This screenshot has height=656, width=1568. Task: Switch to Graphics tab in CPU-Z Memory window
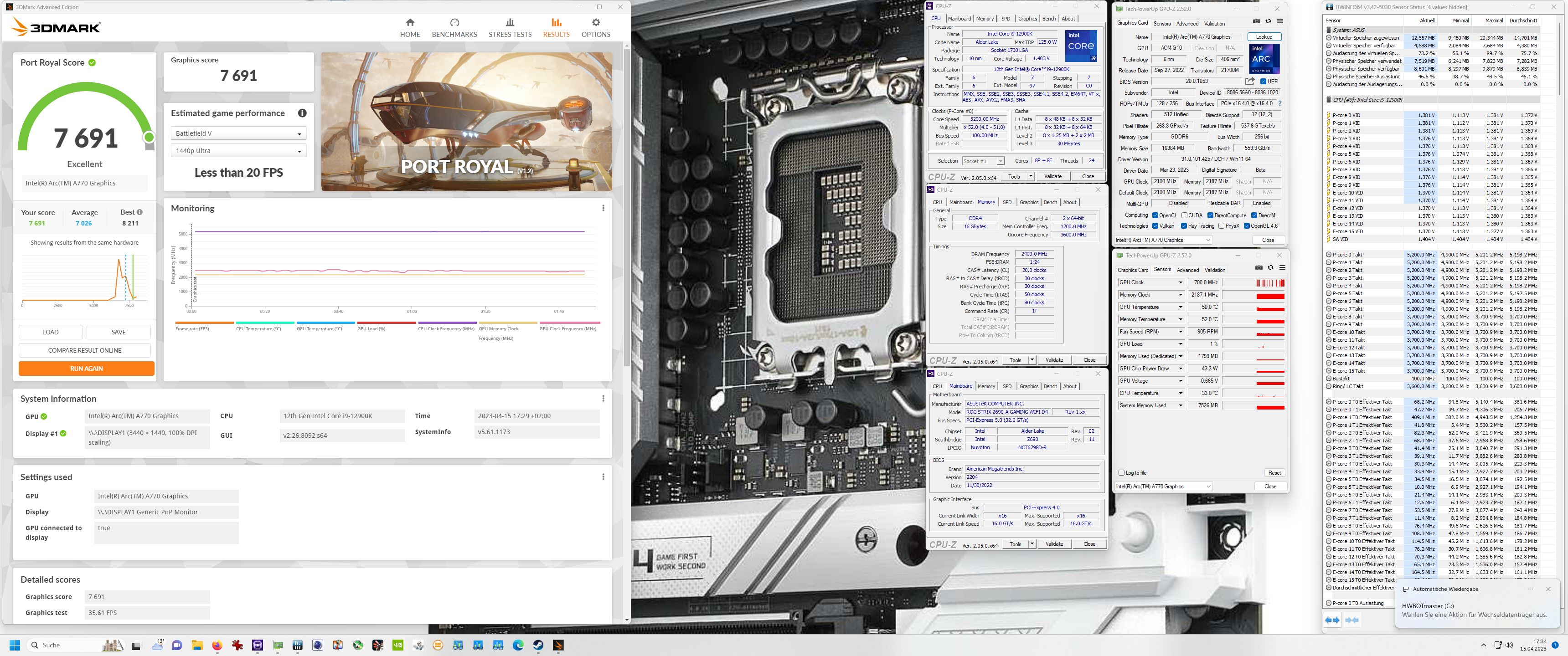click(x=1029, y=202)
